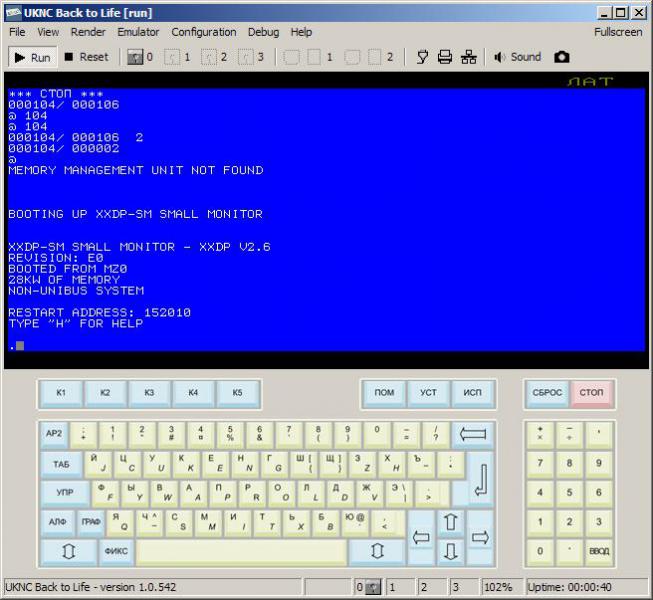Click the network icon in toolbar
This screenshot has width=653, height=600.
[469, 57]
